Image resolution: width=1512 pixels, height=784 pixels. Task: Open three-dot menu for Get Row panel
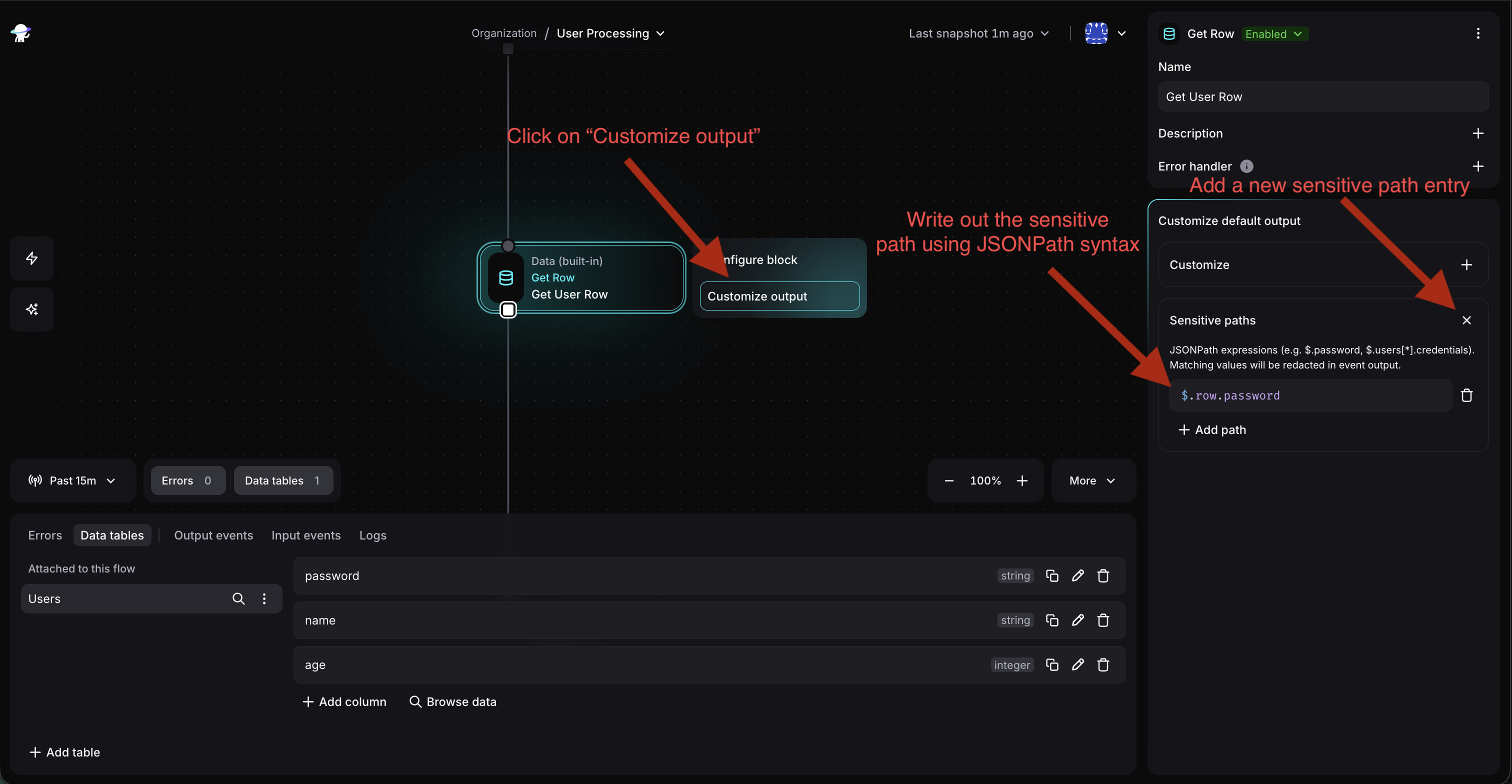pyautogui.click(x=1477, y=33)
